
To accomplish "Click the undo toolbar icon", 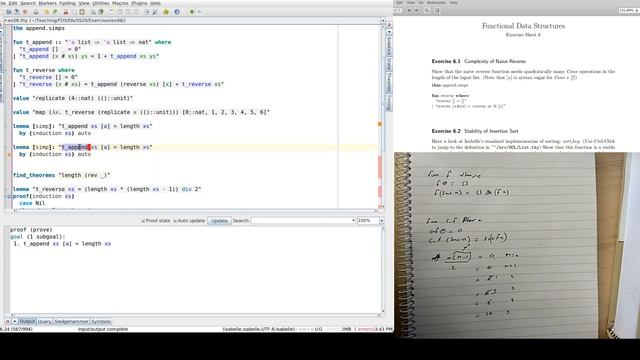I will pos(47,12).
